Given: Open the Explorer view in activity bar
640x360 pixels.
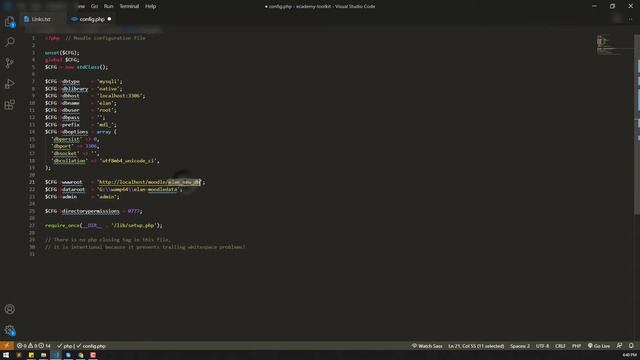Looking at the screenshot, I should [x=10, y=22].
